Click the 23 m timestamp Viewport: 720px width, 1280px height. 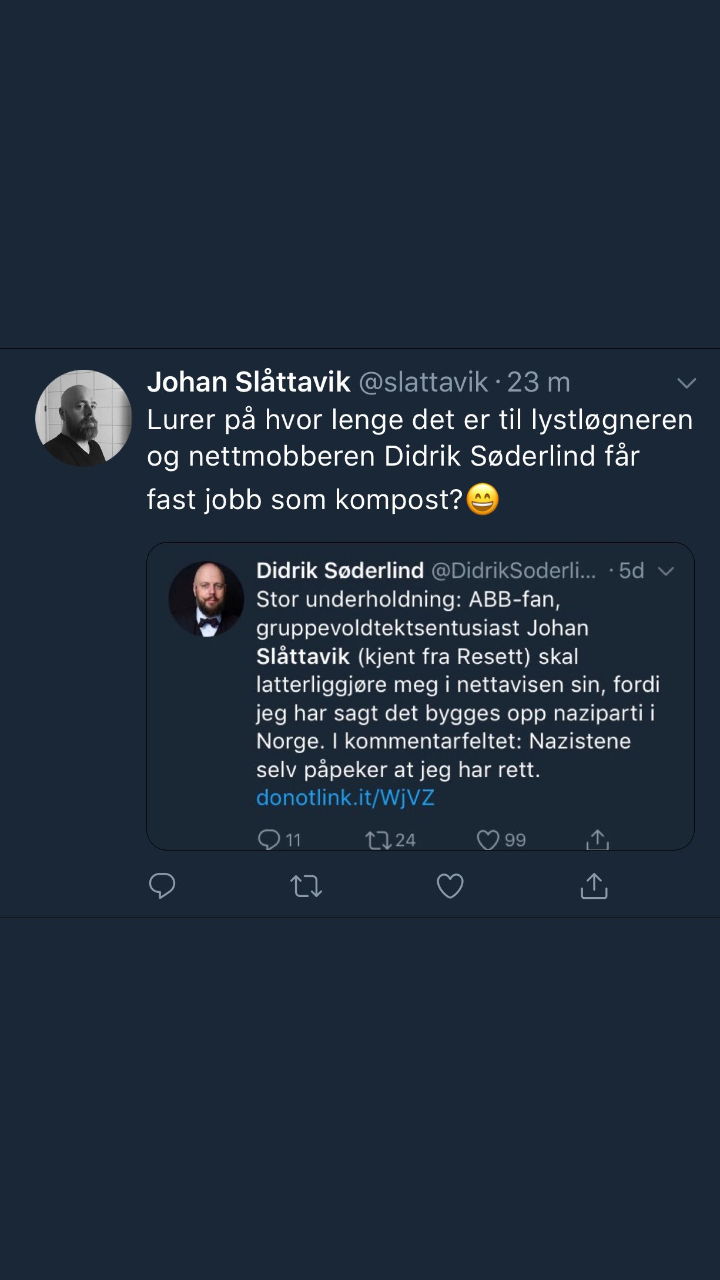tap(539, 382)
